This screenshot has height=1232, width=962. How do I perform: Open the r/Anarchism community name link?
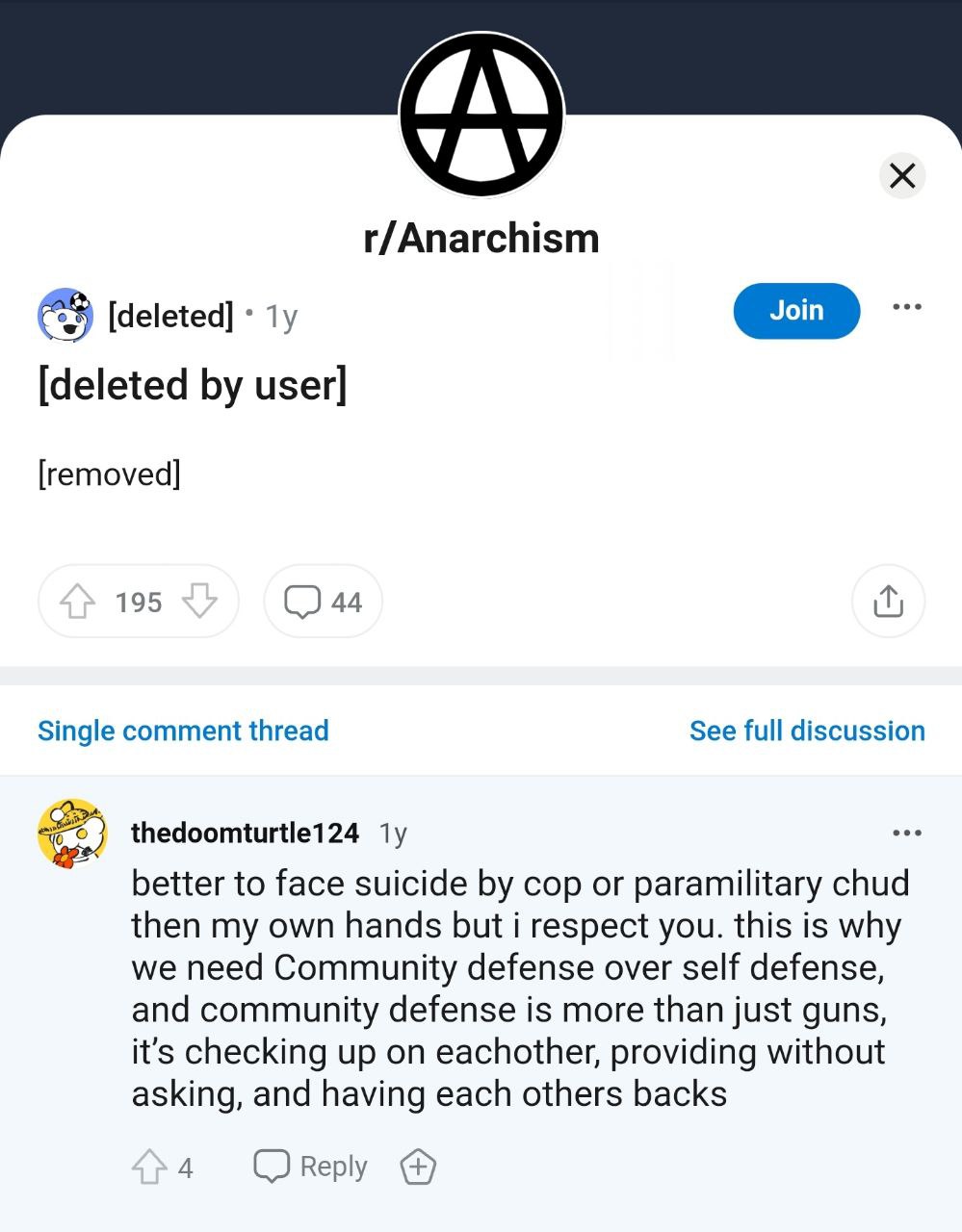[x=481, y=239]
